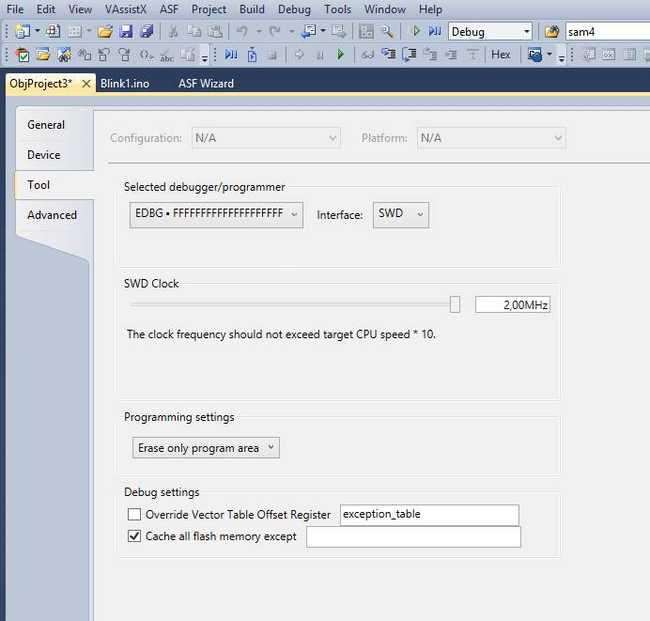This screenshot has width=650, height=621.
Task: Open the Debug configuration combo box
Action: [490, 32]
